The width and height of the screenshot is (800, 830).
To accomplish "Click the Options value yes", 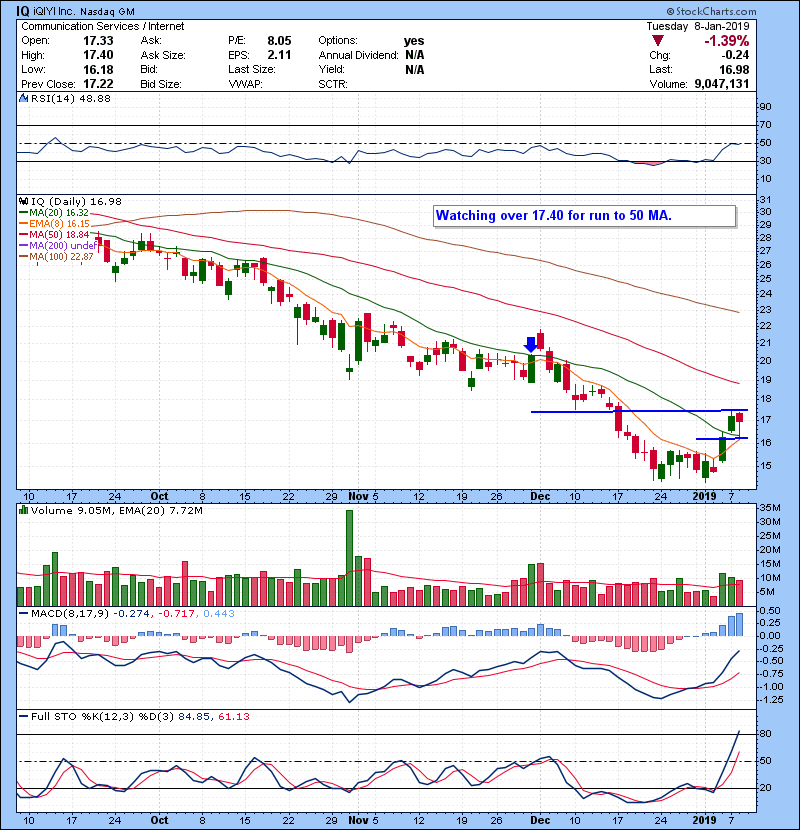I will tap(414, 41).
